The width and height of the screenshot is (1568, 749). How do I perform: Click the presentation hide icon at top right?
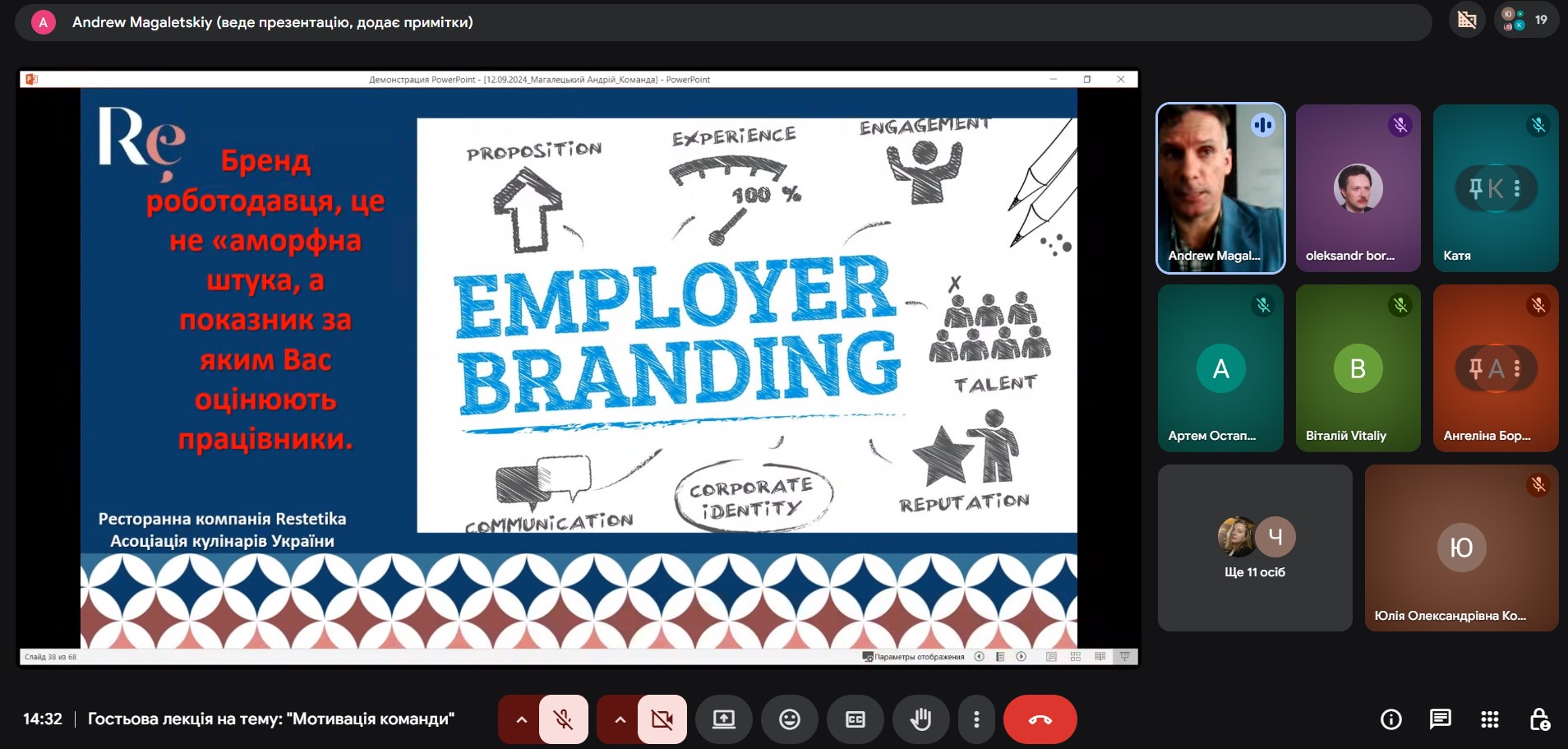pos(1467,20)
